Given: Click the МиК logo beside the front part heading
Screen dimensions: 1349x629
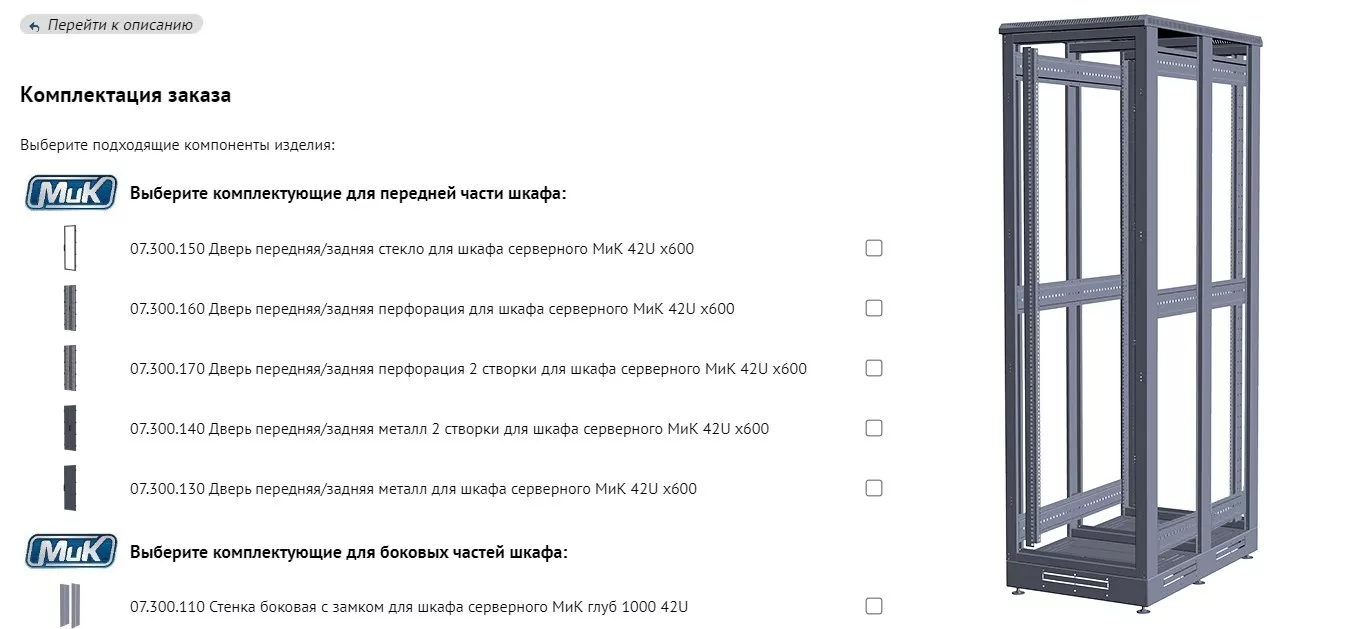Looking at the screenshot, I should point(71,192).
